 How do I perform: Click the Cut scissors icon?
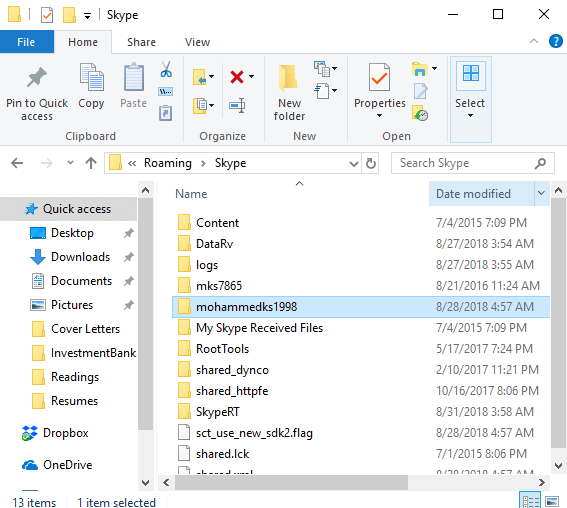[x=166, y=69]
